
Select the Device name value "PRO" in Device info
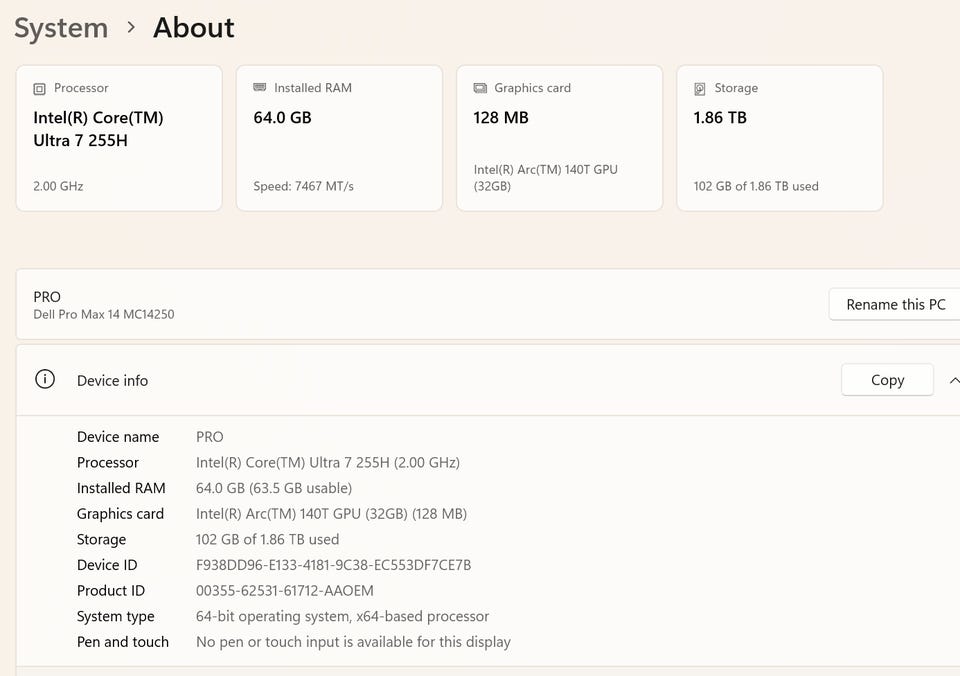pos(209,437)
